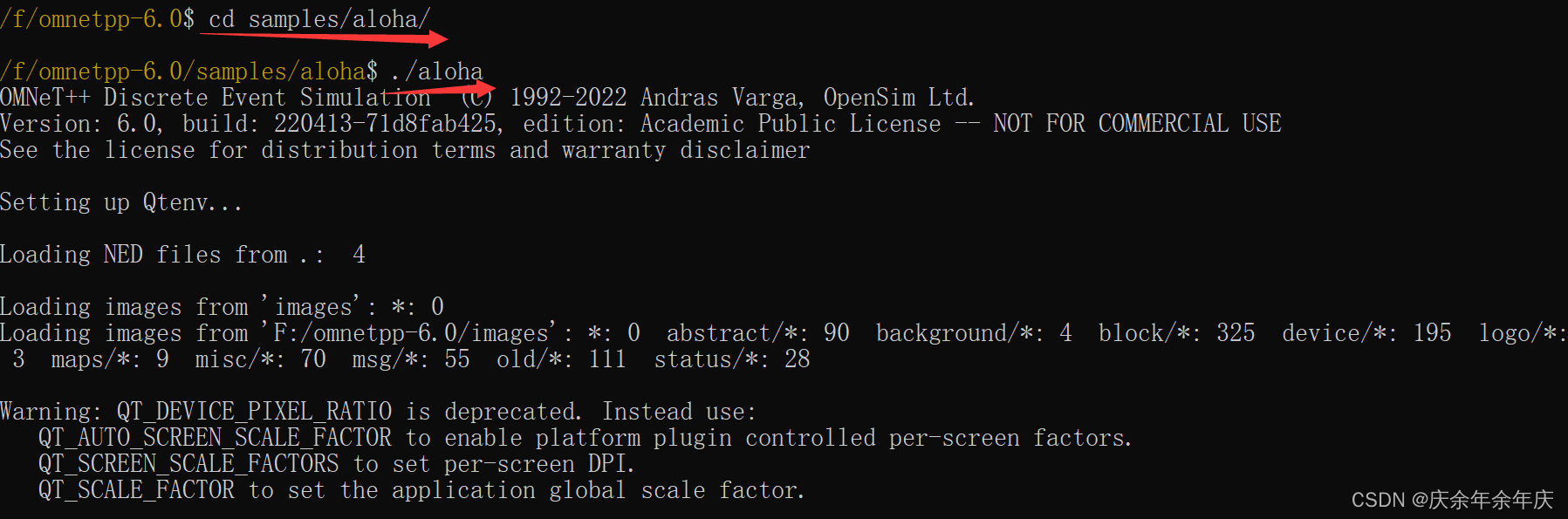
Task: Click the "Setting up Qtenv..." line
Action: 121,202
